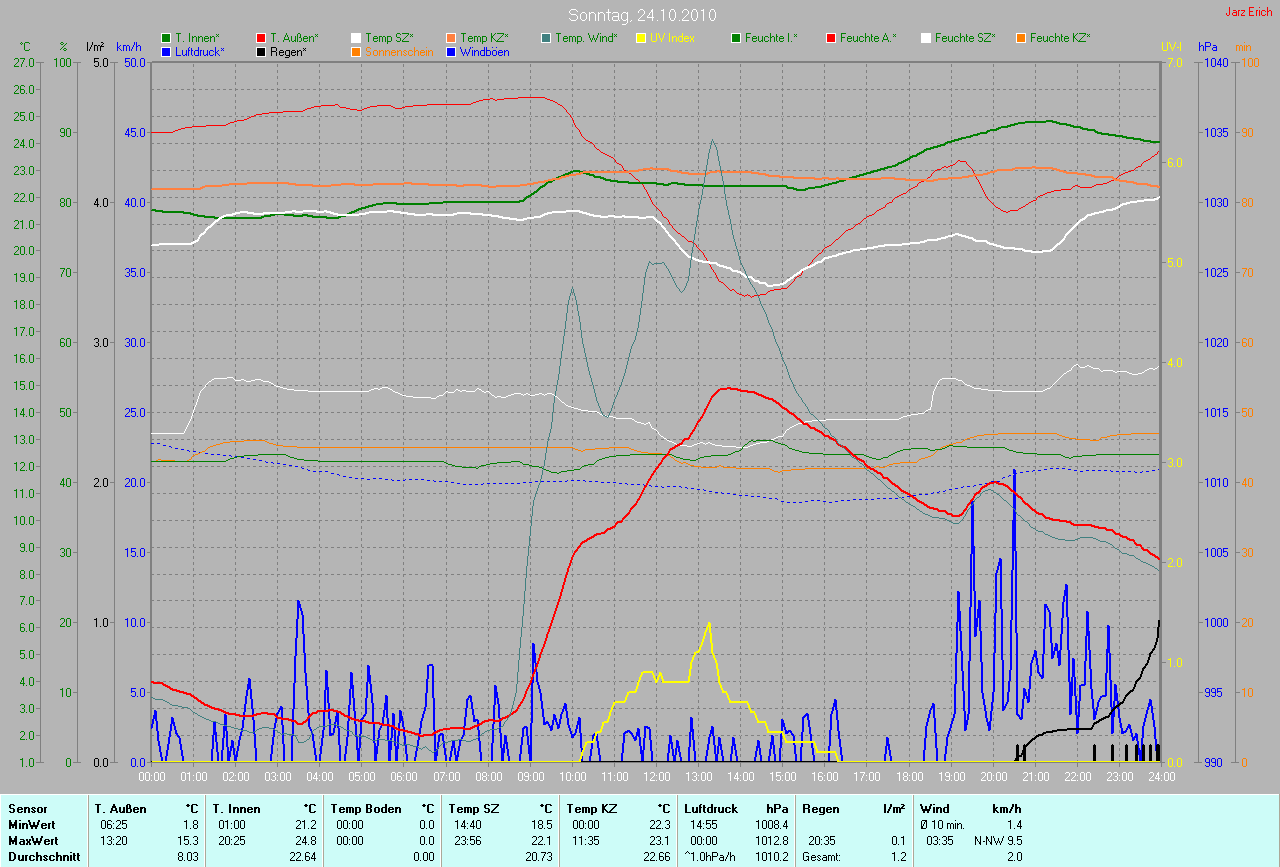Click the '24:00' time axis label
Viewport: 1280px width, 867px height.
click(x=1160, y=775)
